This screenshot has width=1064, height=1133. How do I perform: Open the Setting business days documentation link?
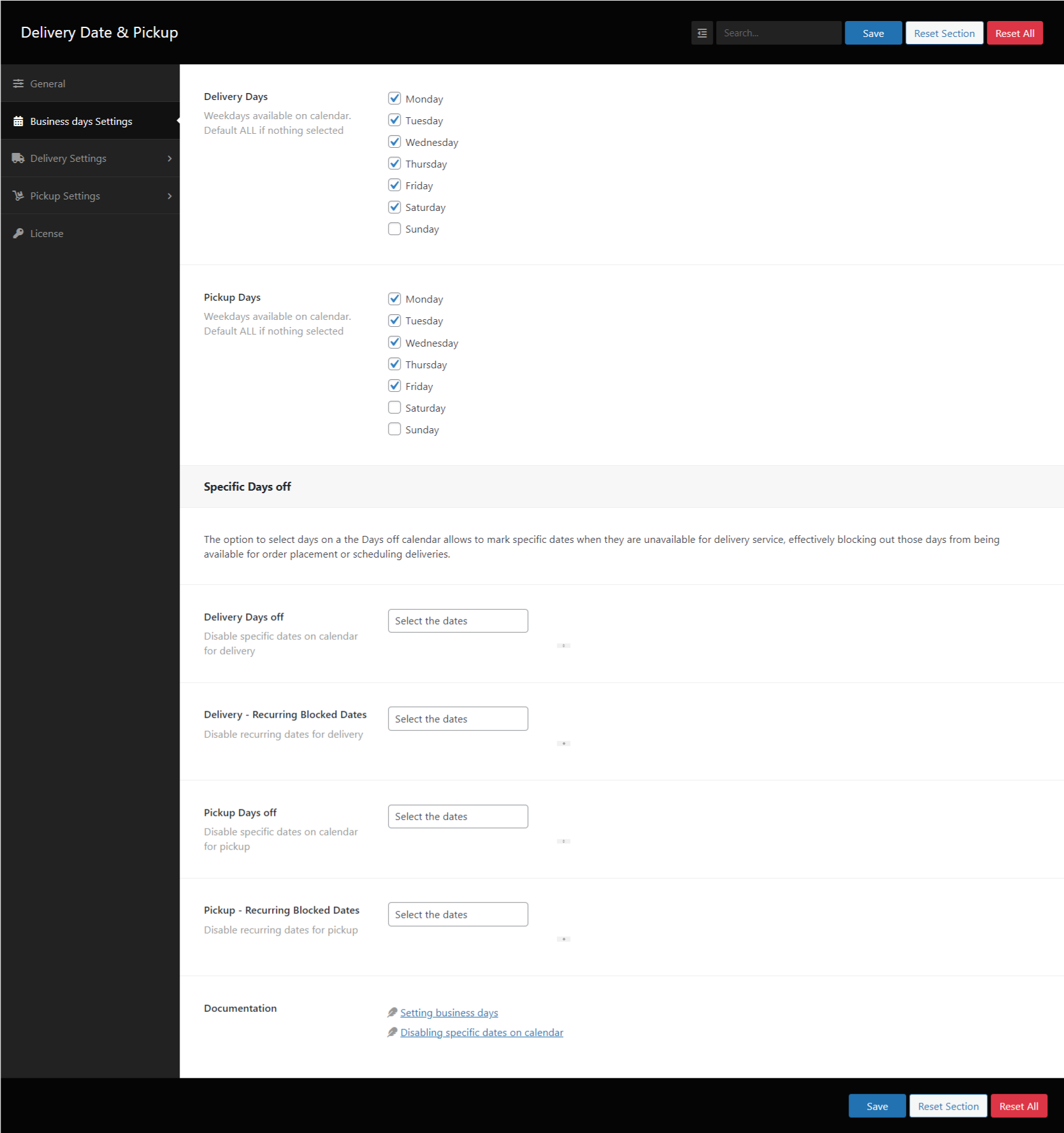[449, 1012]
